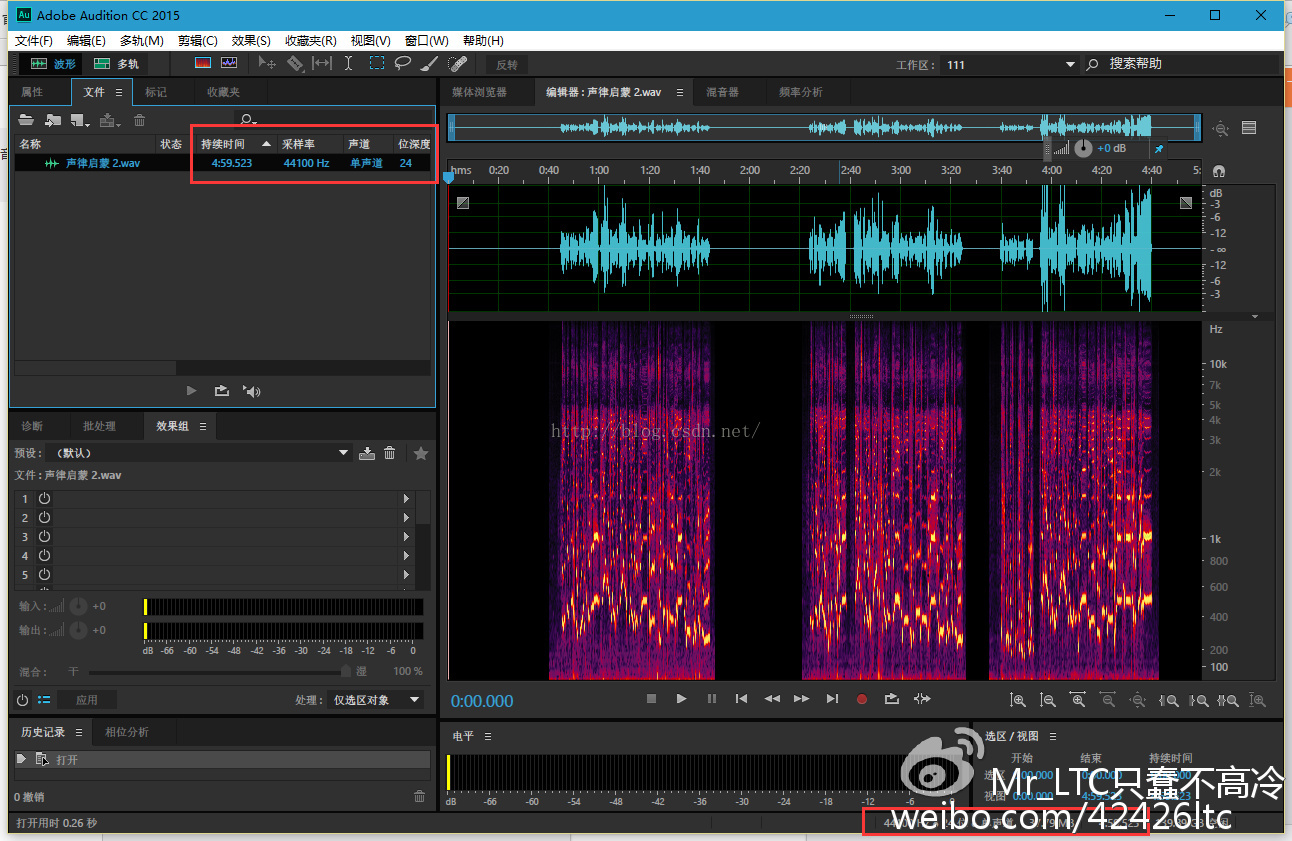Start transport playback in the editor
The width and height of the screenshot is (1292, 841).
[x=681, y=699]
